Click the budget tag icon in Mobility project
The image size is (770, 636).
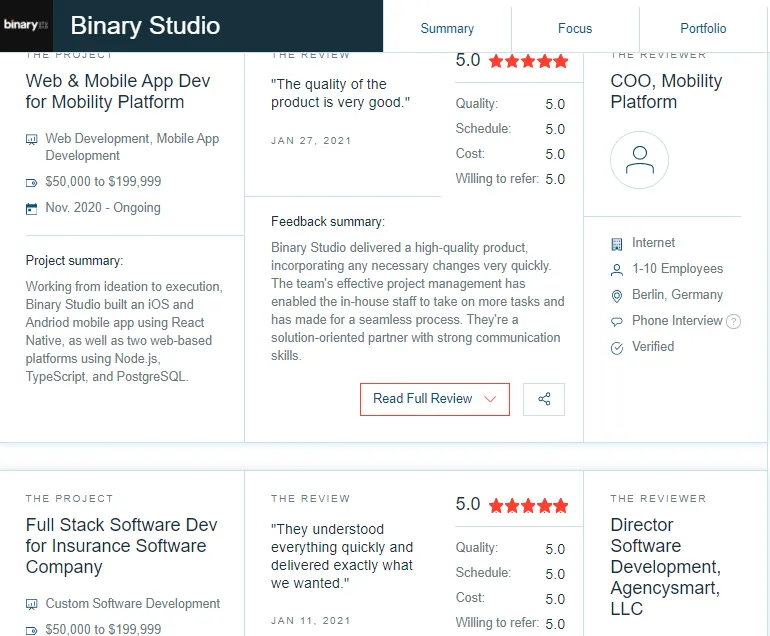pyautogui.click(x=31, y=183)
